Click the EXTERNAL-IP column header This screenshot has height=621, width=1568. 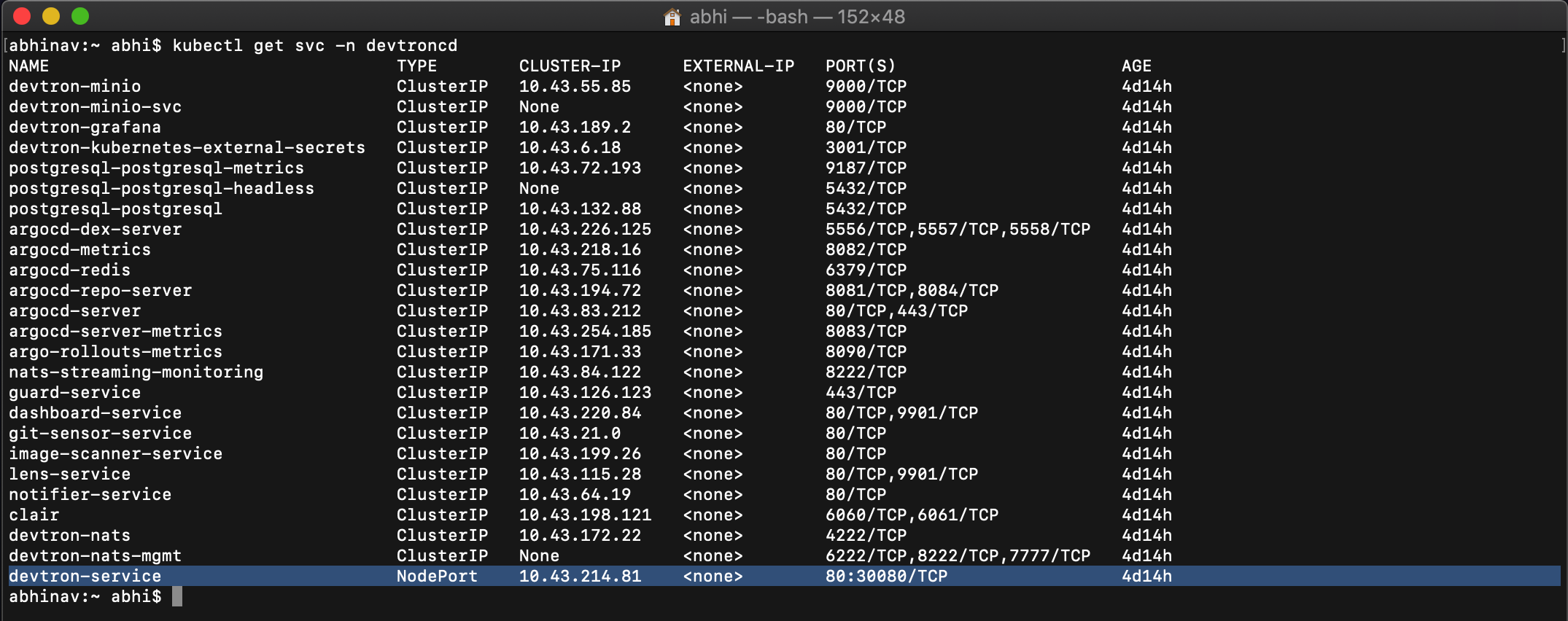tap(738, 66)
